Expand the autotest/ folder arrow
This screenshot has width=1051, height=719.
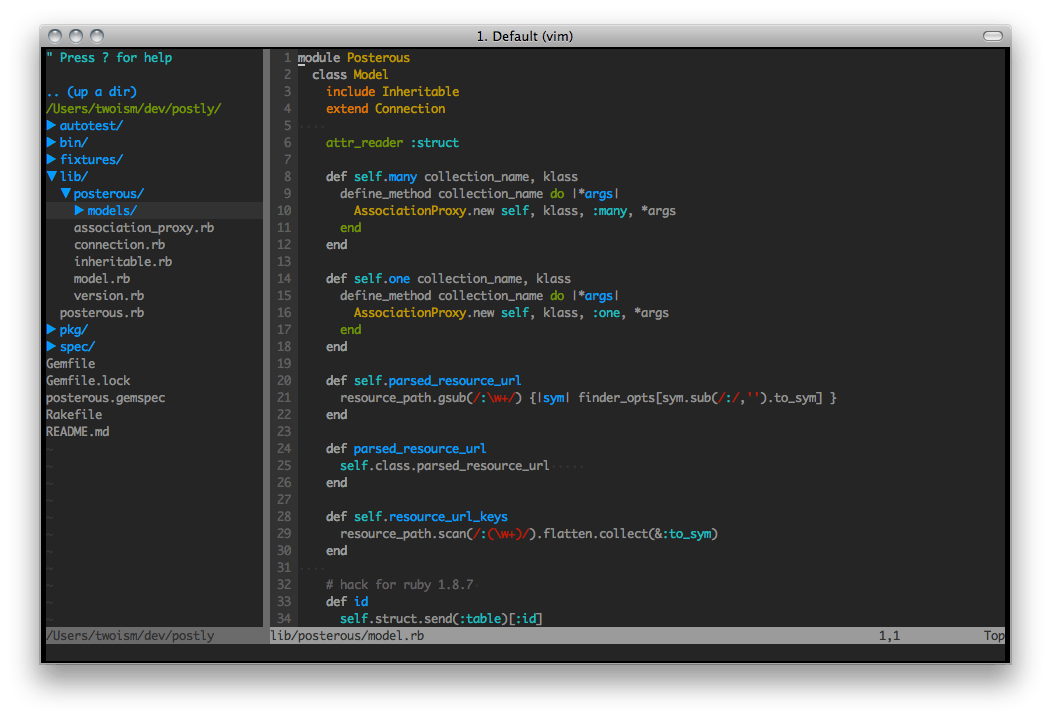point(51,125)
